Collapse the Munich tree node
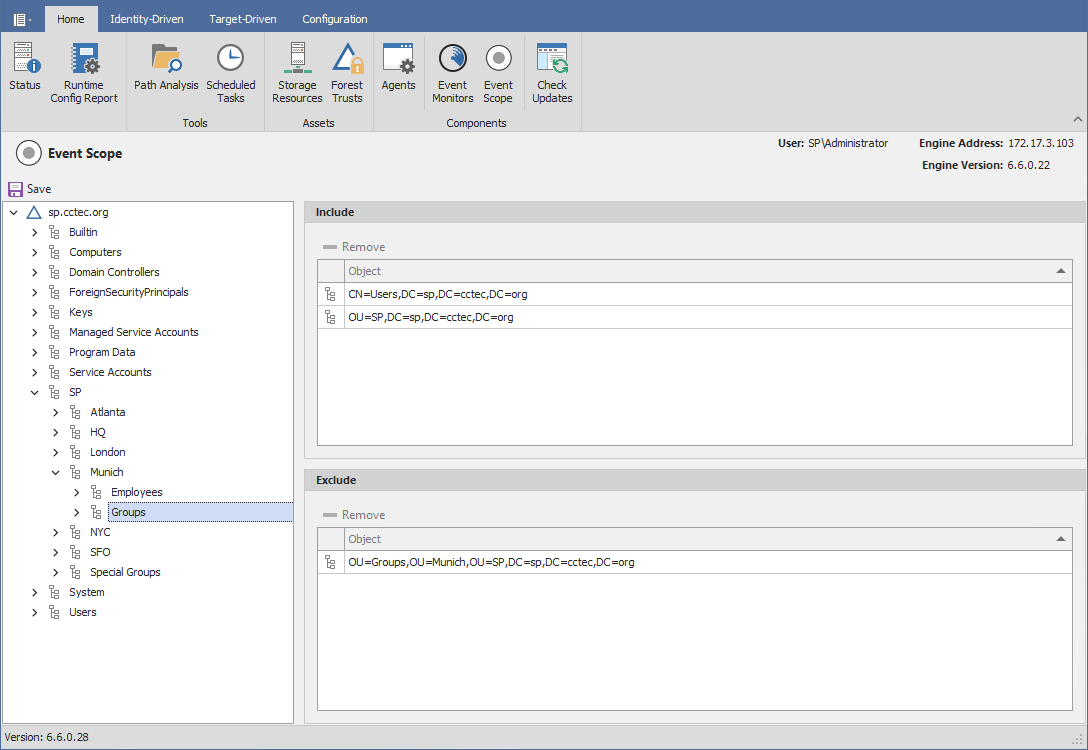The width and height of the screenshot is (1088, 750). coord(56,472)
